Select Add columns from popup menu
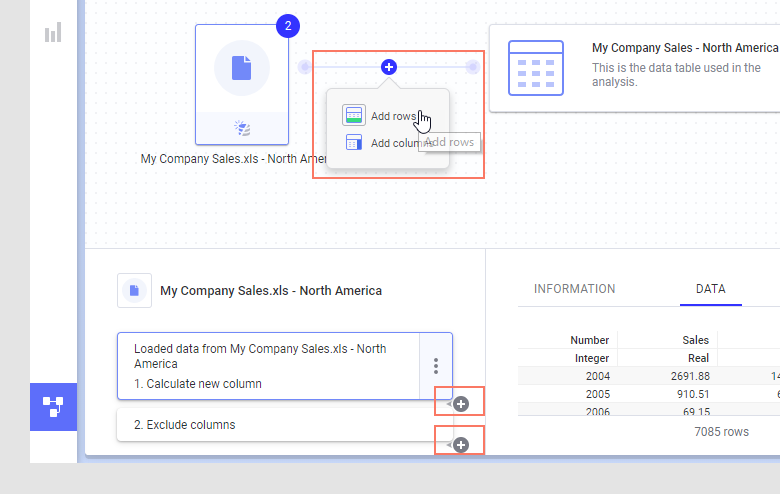This screenshot has width=780, height=494. [x=392, y=143]
